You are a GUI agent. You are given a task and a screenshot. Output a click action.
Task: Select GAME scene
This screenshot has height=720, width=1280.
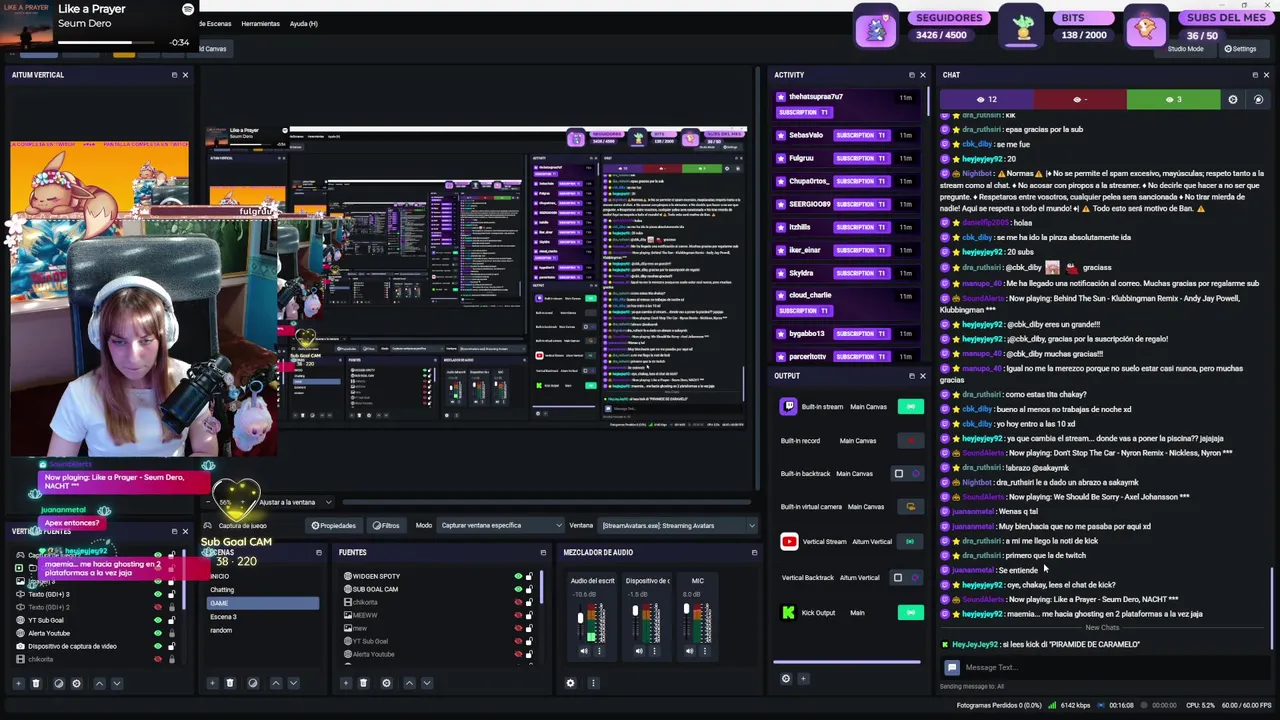pos(262,603)
